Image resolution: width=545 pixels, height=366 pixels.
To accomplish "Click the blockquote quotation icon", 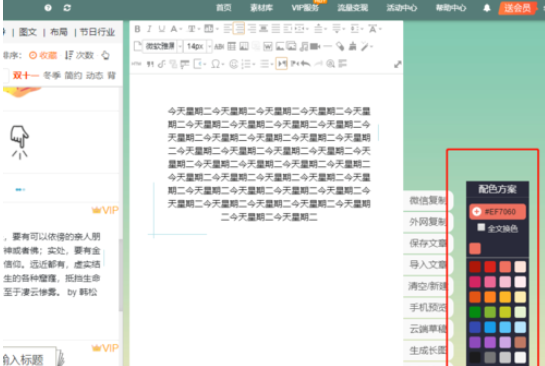I will [x=150, y=64].
